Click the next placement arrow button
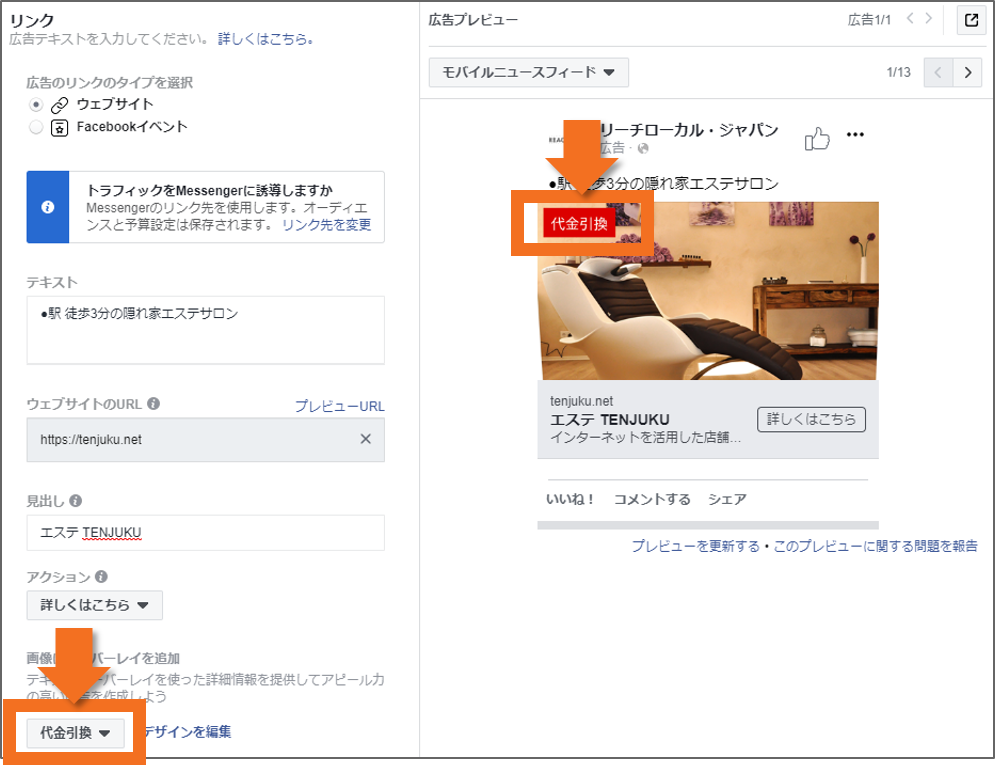The height and width of the screenshot is (765, 995). [967, 72]
